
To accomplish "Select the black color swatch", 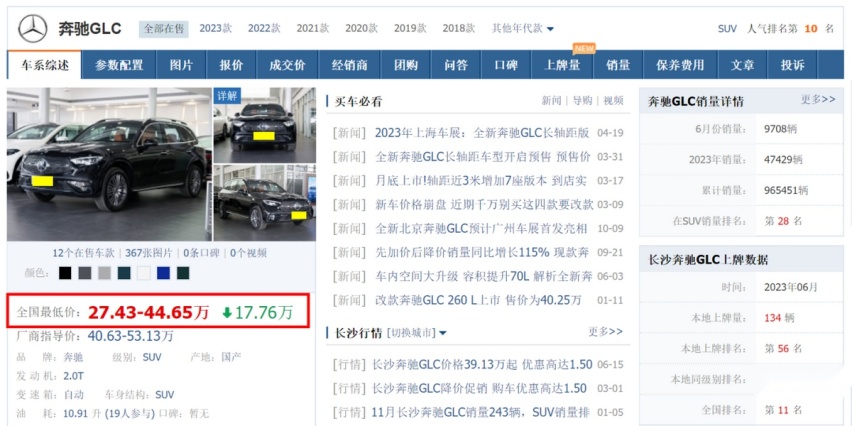I will coord(65,273).
